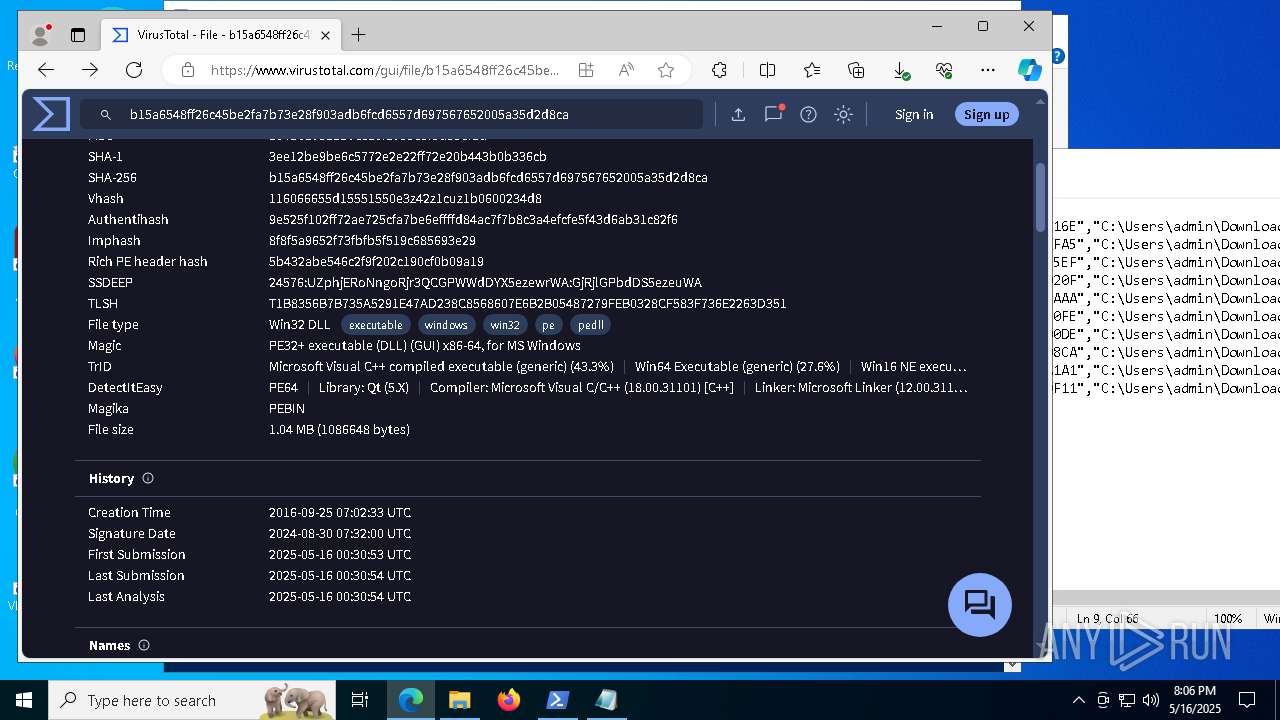Viewport: 1280px width, 720px height.
Task: Refresh the VirusTotal page
Action: [x=134, y=70]
